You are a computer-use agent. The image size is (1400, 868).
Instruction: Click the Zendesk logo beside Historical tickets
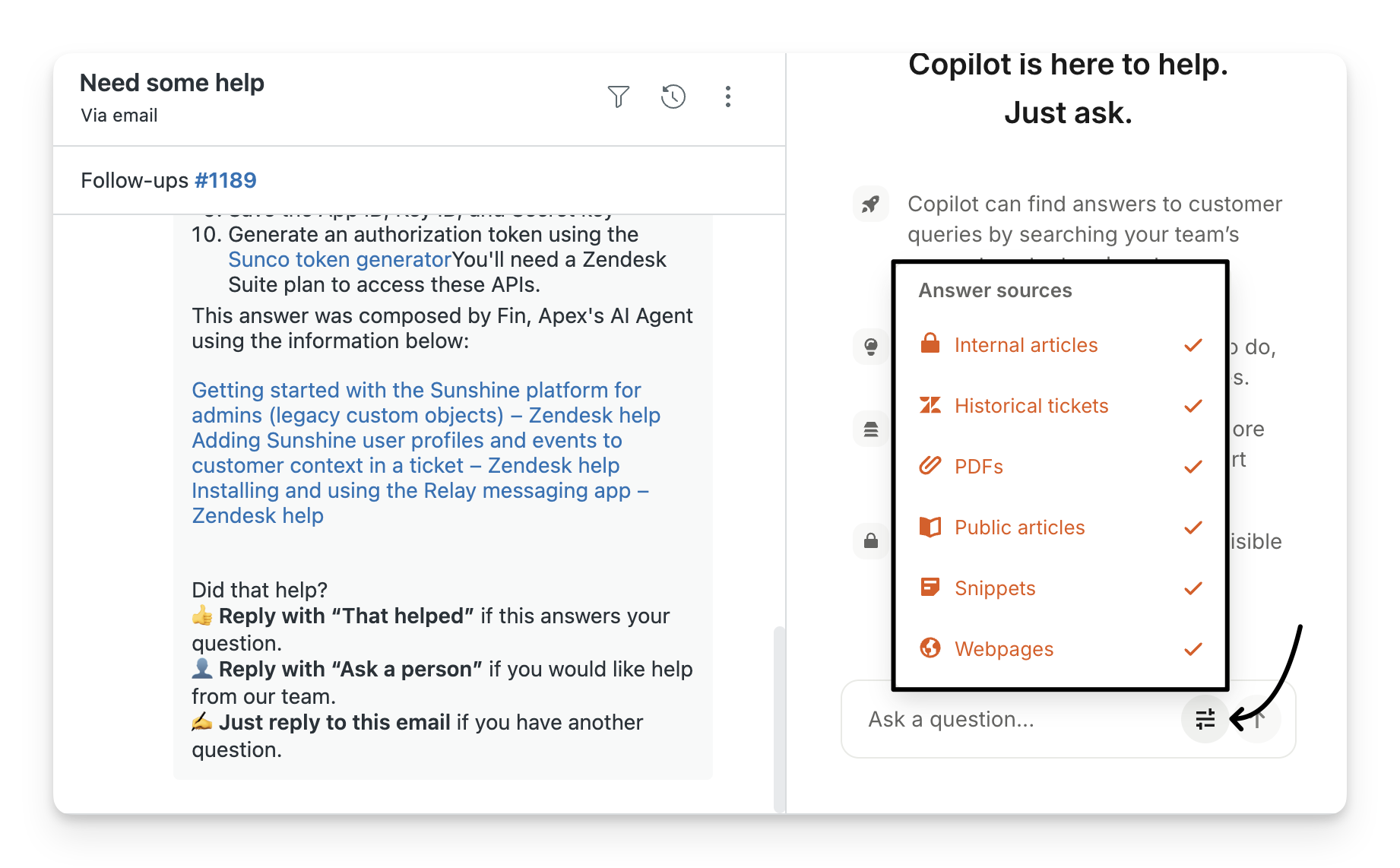coord(930,405)
